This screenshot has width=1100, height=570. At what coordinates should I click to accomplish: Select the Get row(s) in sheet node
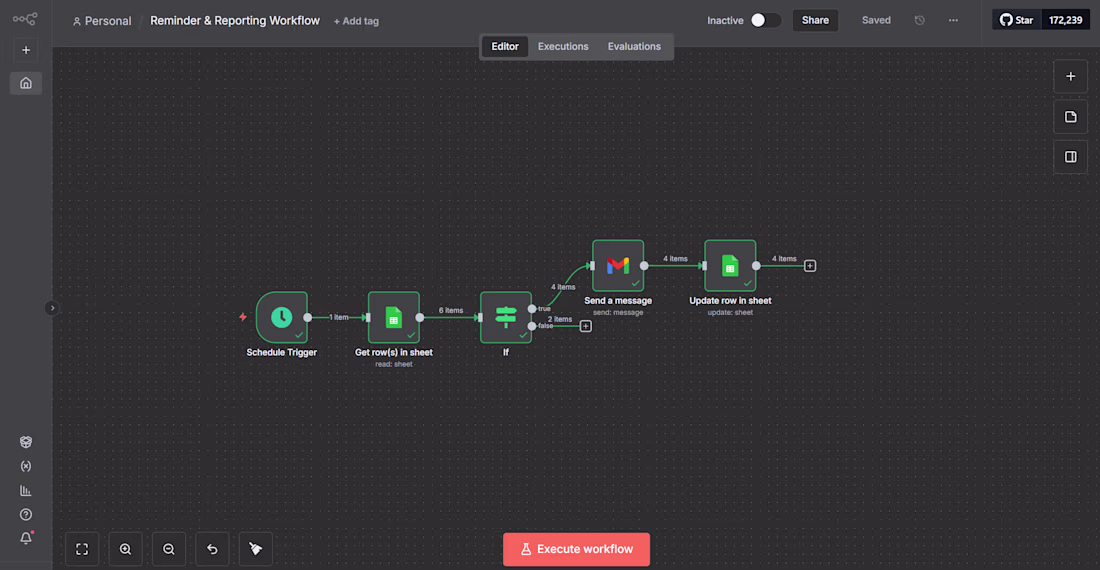click(x=394, y=318)
